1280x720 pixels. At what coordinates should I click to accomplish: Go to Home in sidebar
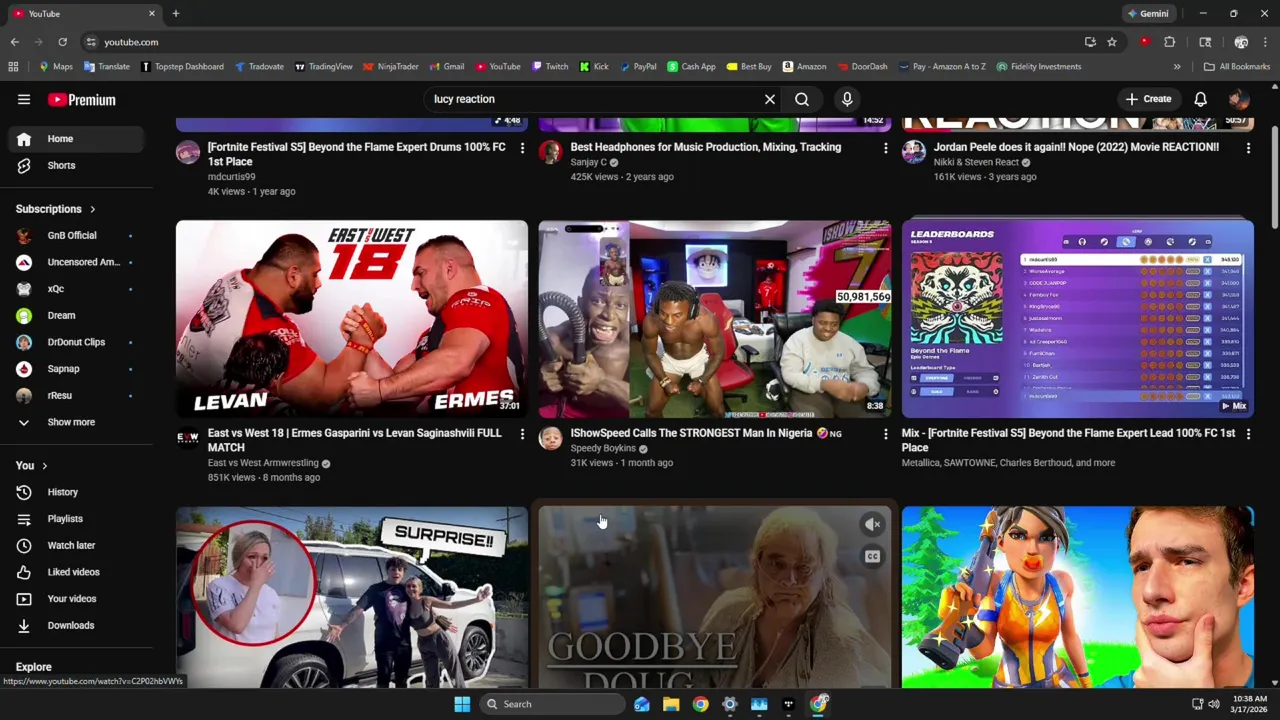click(x=78, y=139)
